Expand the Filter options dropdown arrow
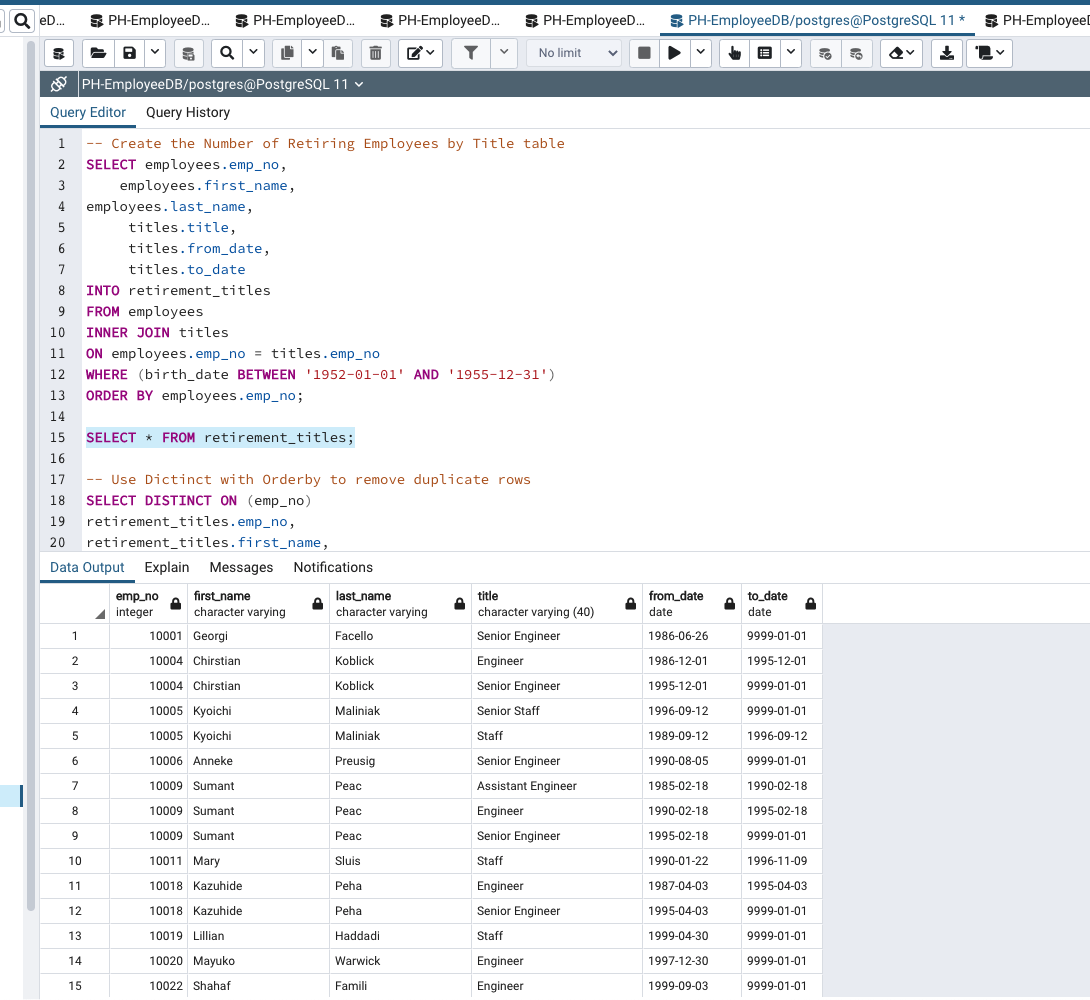The width and height of the screenshot is (1090, 1000). click(504, 54)
